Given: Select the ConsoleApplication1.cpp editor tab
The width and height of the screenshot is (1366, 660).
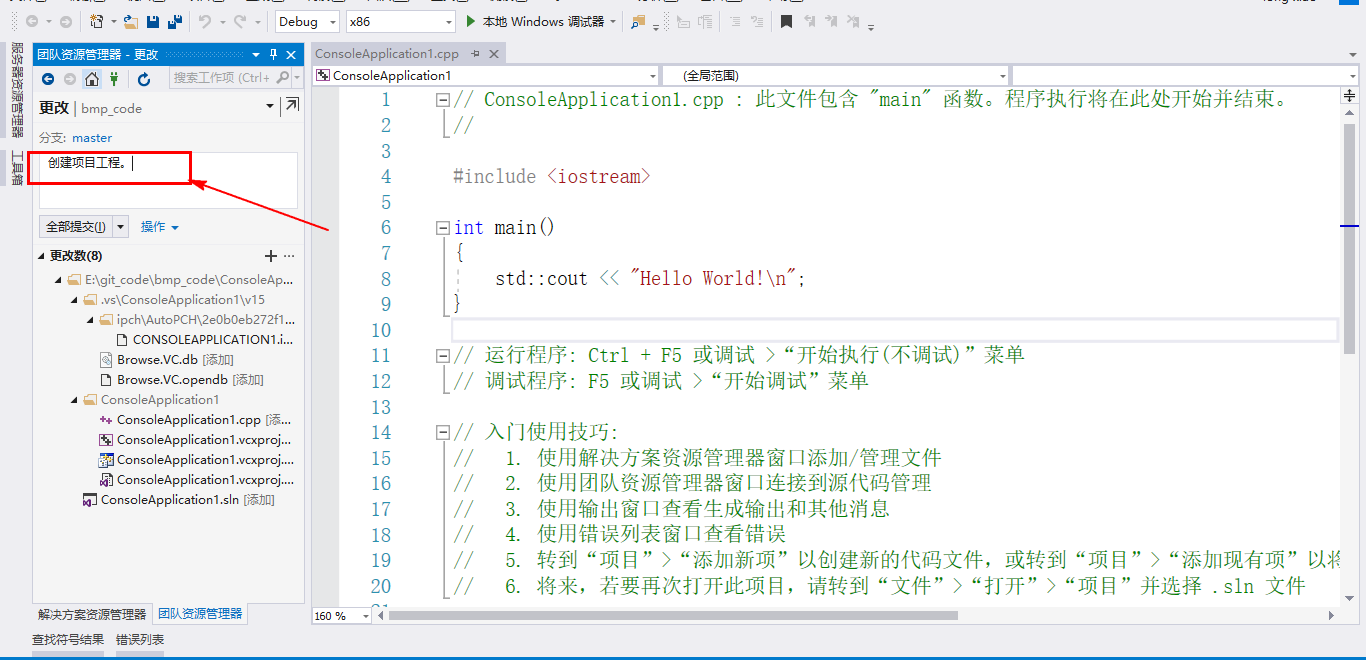Looking at the screenshot, I should point(387,54).
